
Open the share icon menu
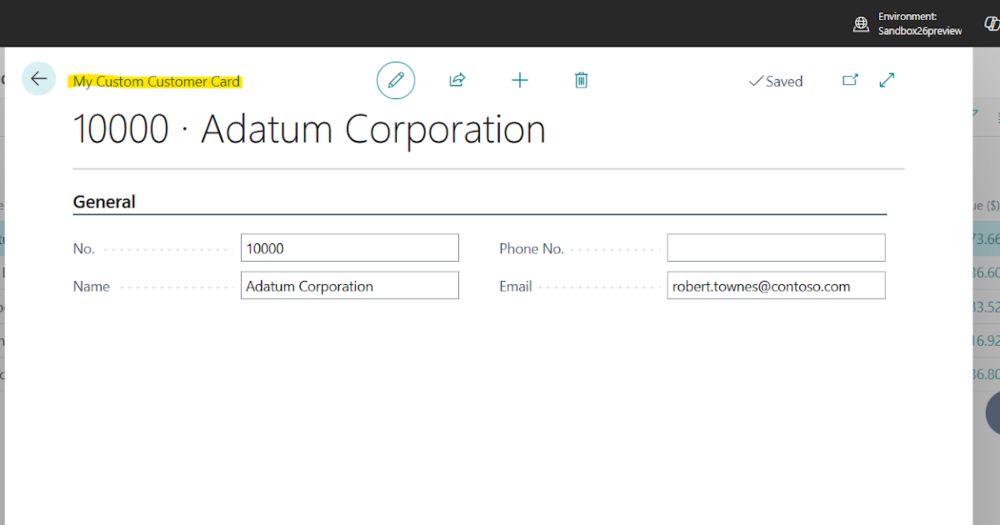[457, 80]
